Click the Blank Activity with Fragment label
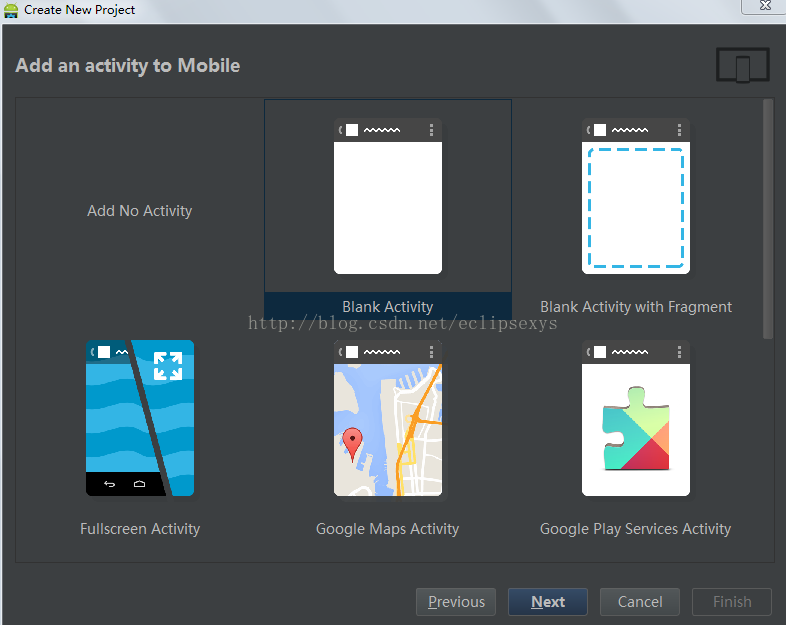Image resolution: width=786 pixels, height=625 pixels. click(636, 306)
